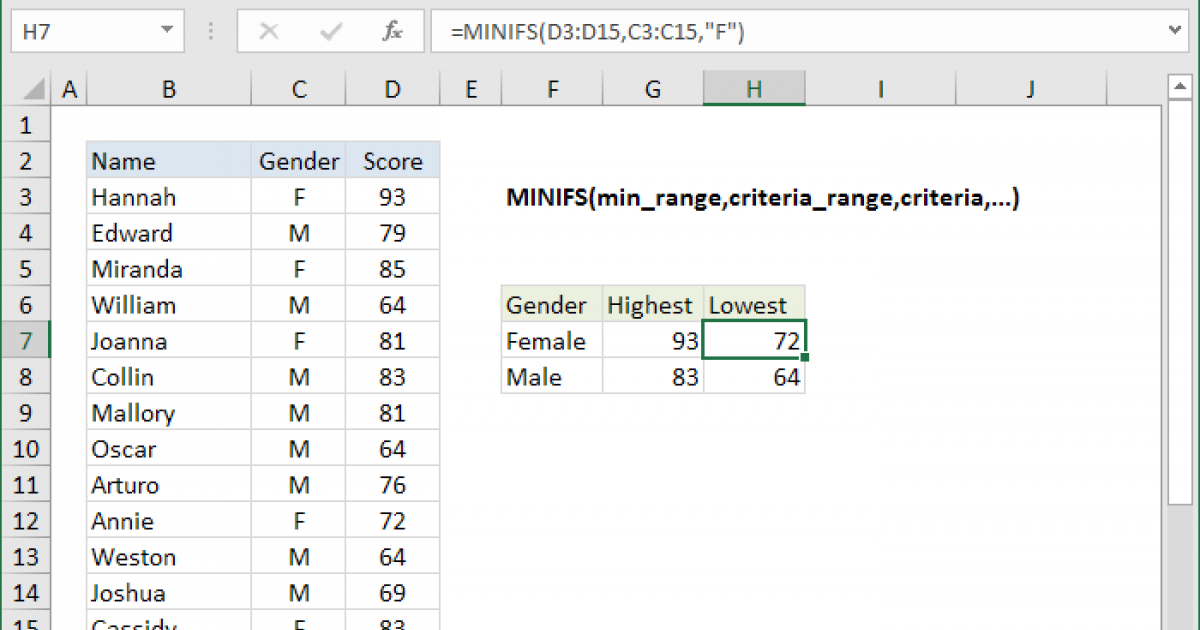Click the Male lowest score cell 64
The height and width of the screenshot is (630, 1200).
click(754, 377)
